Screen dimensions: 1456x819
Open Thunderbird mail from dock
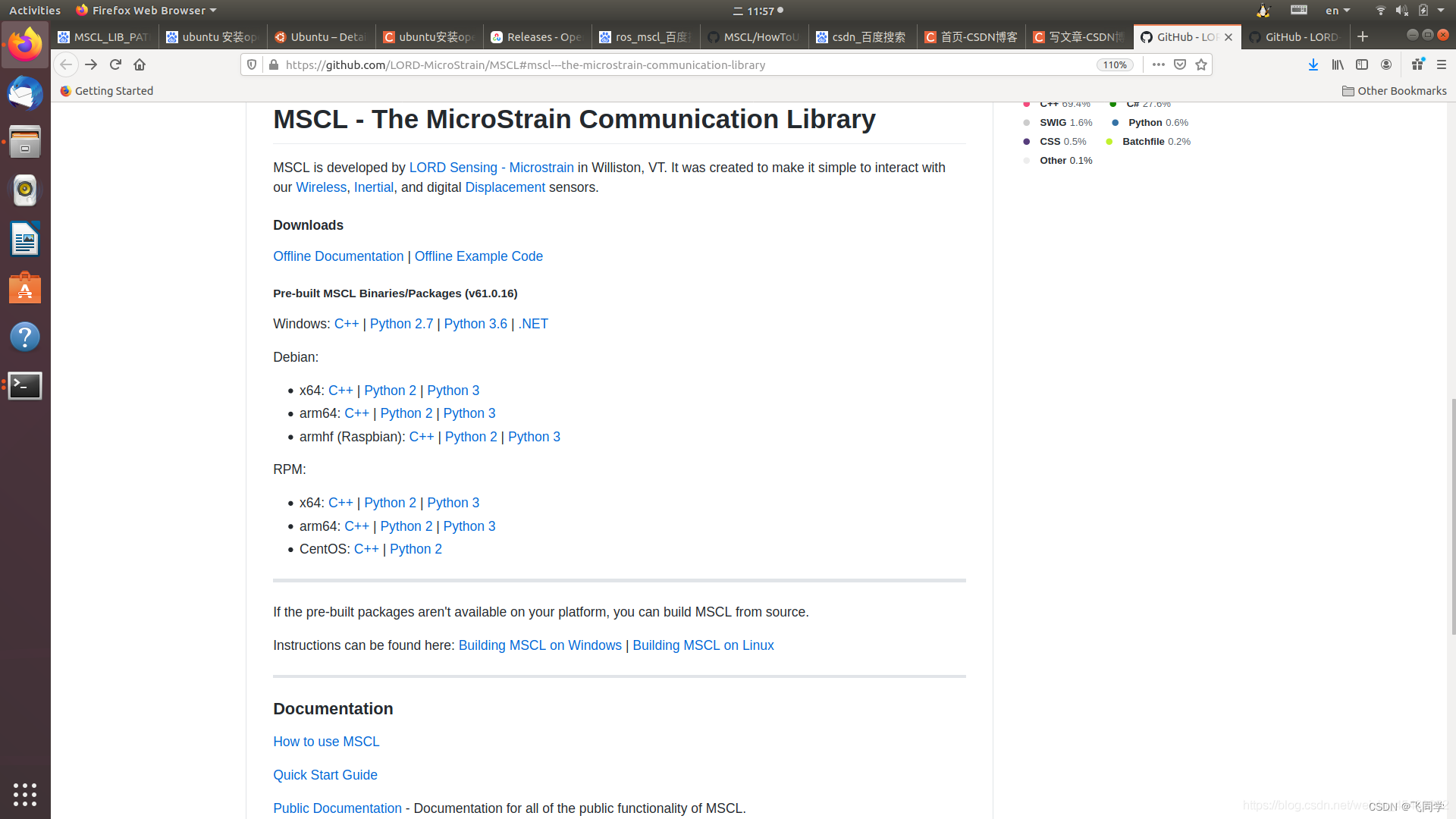(x=25, y=93)
